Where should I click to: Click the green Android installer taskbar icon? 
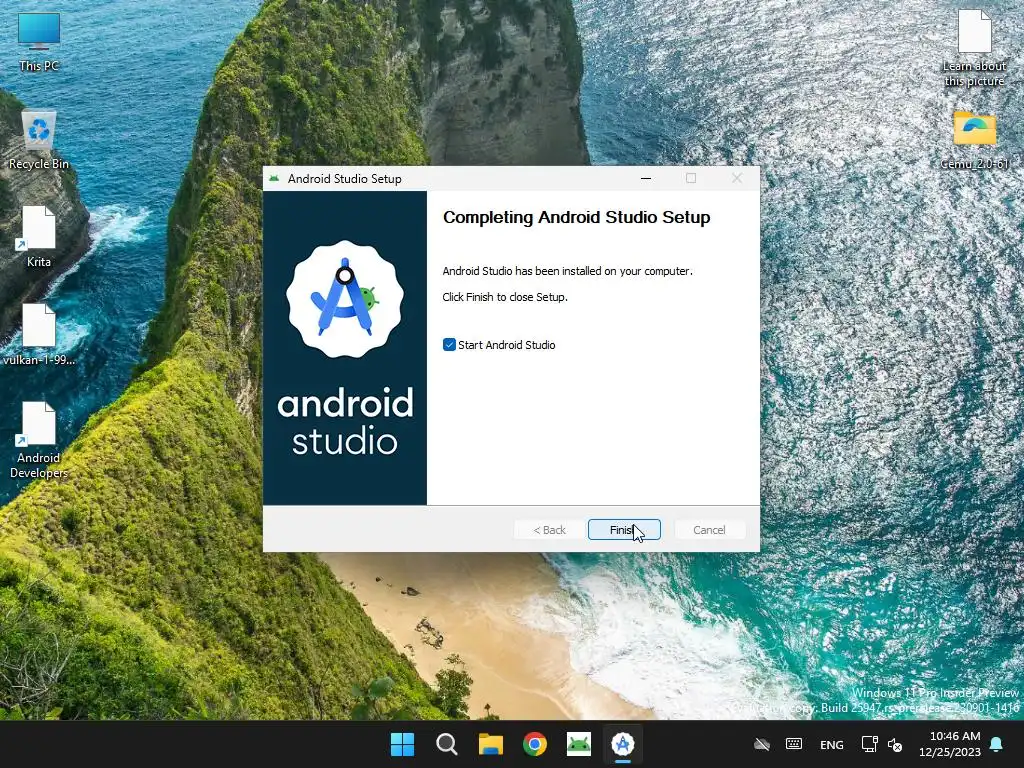click(579, 744)
